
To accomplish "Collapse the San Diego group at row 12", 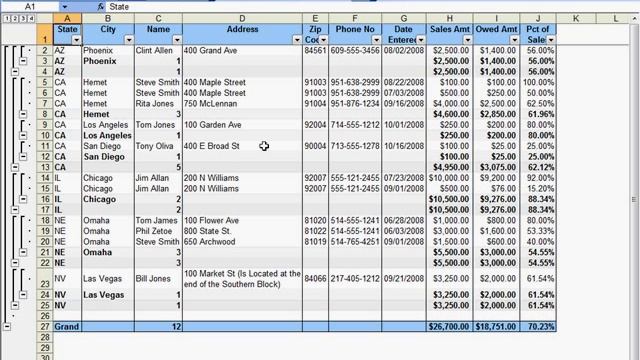I will [x=23, y=157].
